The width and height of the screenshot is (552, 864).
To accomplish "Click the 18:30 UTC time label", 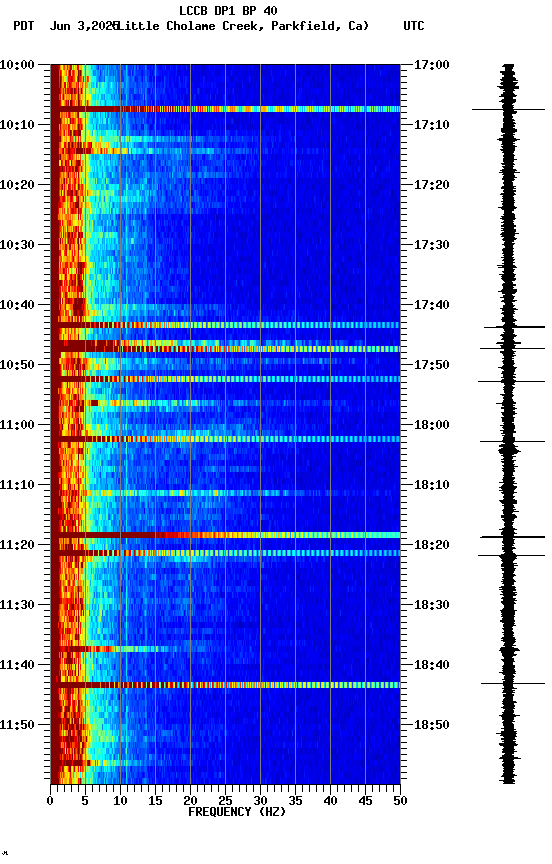I will pos(432,605).
